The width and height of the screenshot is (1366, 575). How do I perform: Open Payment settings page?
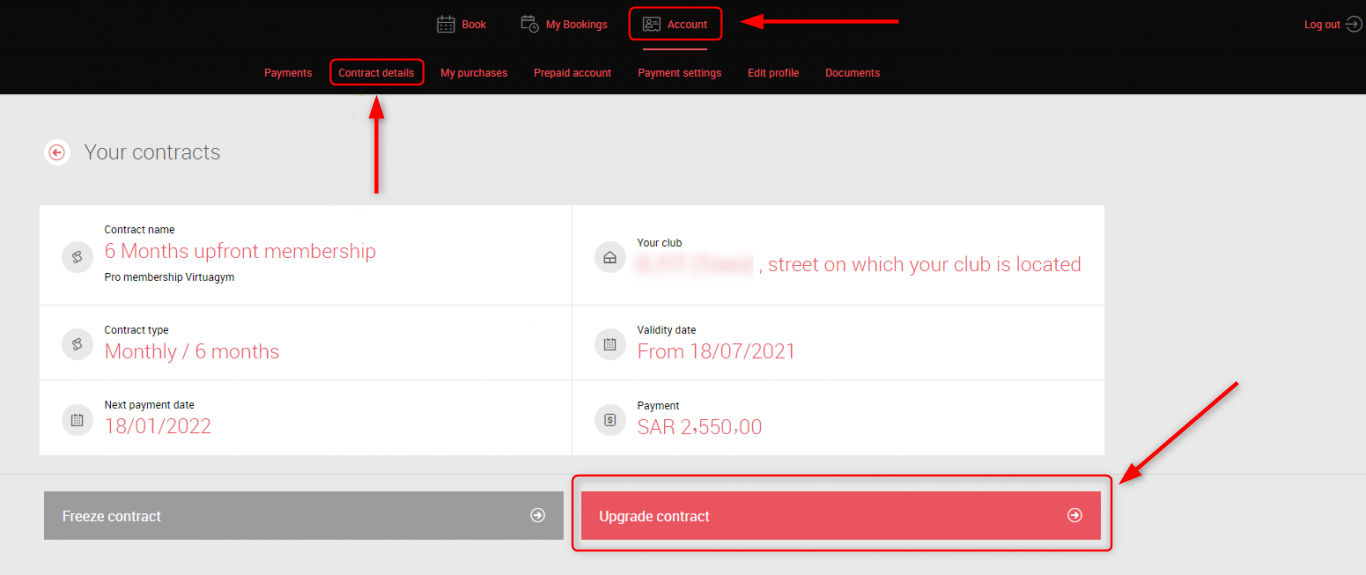[x=679, y=73]
